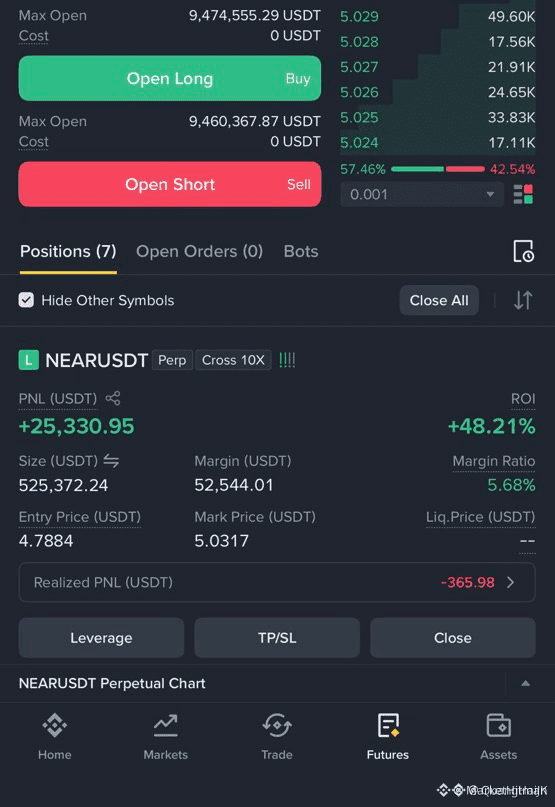Click the long/short ratio bar

pos(438,169)
